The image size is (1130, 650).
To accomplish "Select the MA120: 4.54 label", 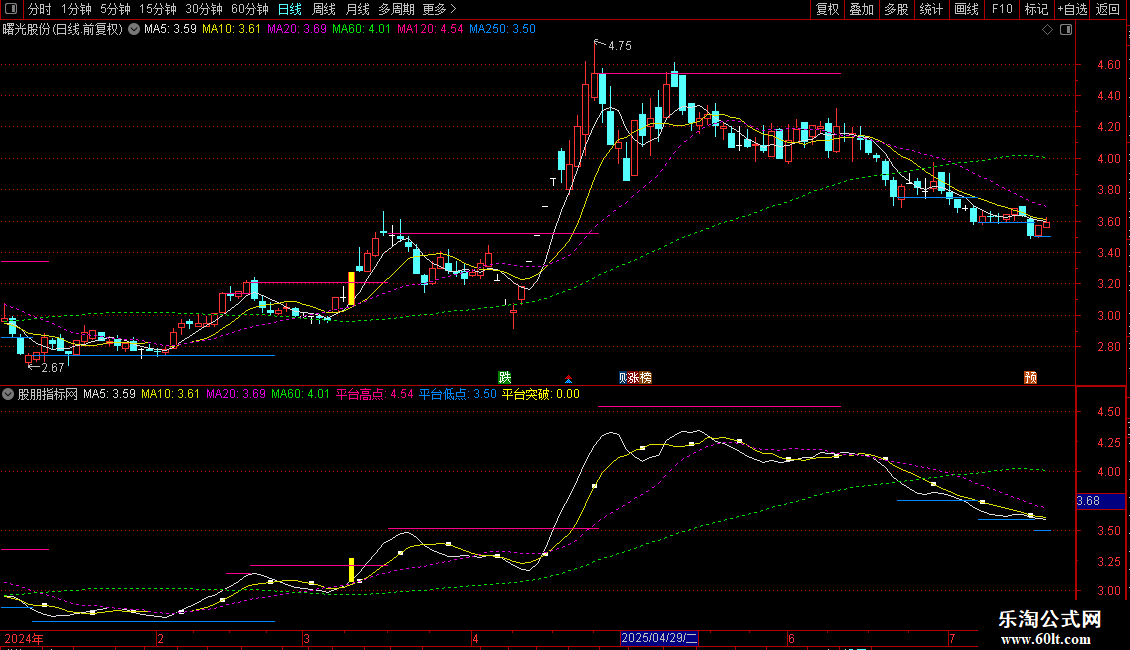I will (430, 30).
